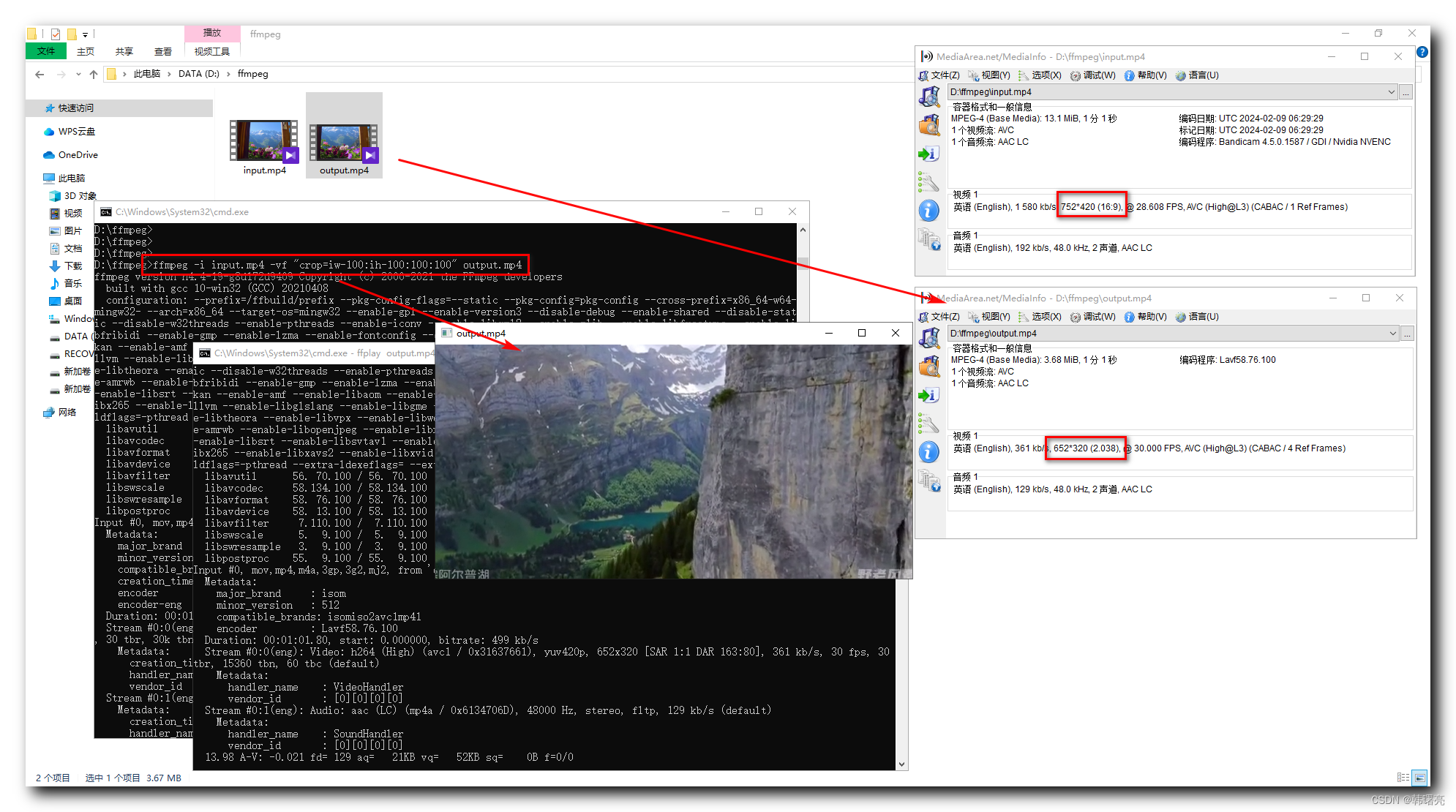Open MediaInfo preferences via the wrench icon
The image size is (1456, 812).
pos(930,181)
